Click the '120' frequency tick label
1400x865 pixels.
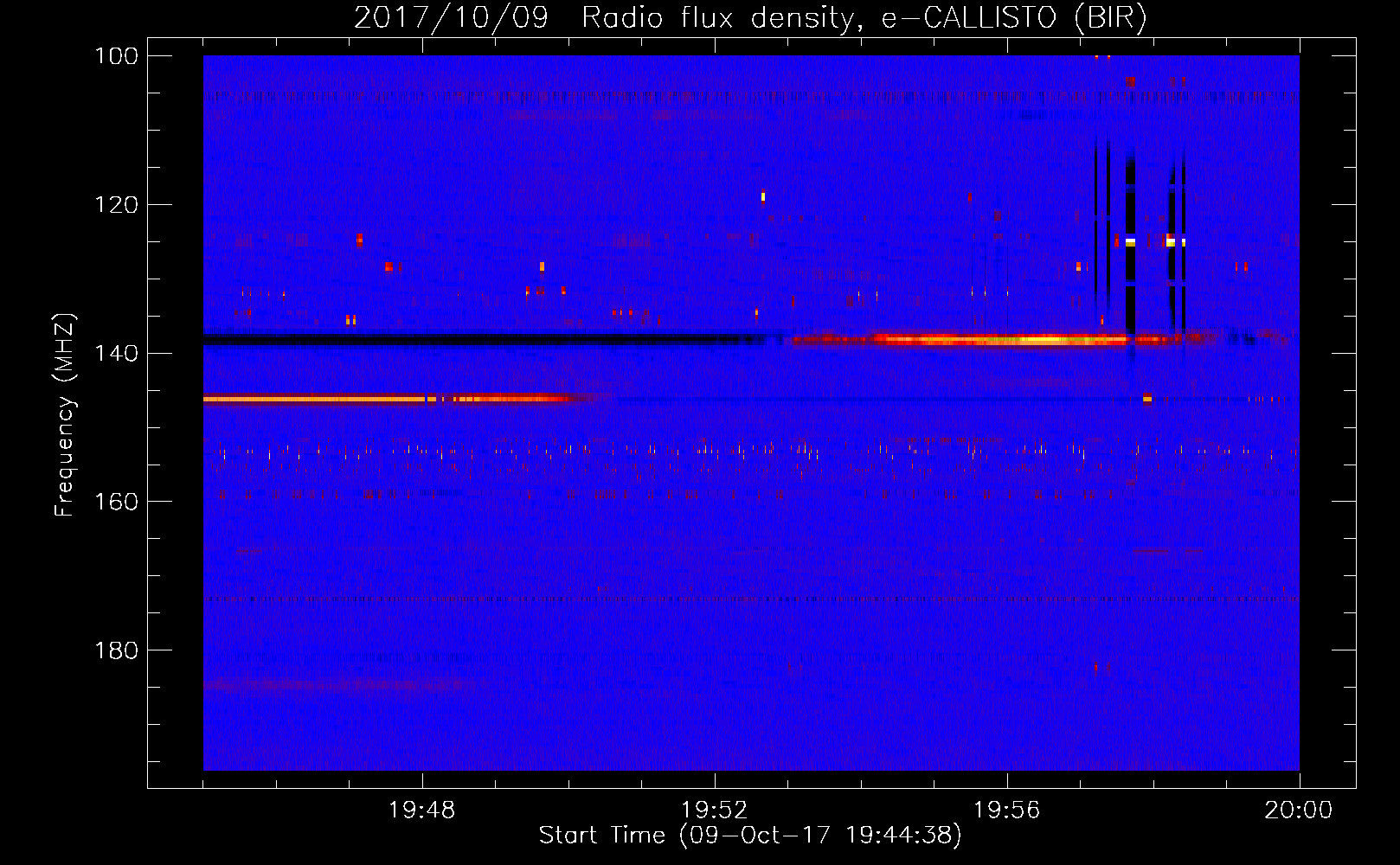116,205
